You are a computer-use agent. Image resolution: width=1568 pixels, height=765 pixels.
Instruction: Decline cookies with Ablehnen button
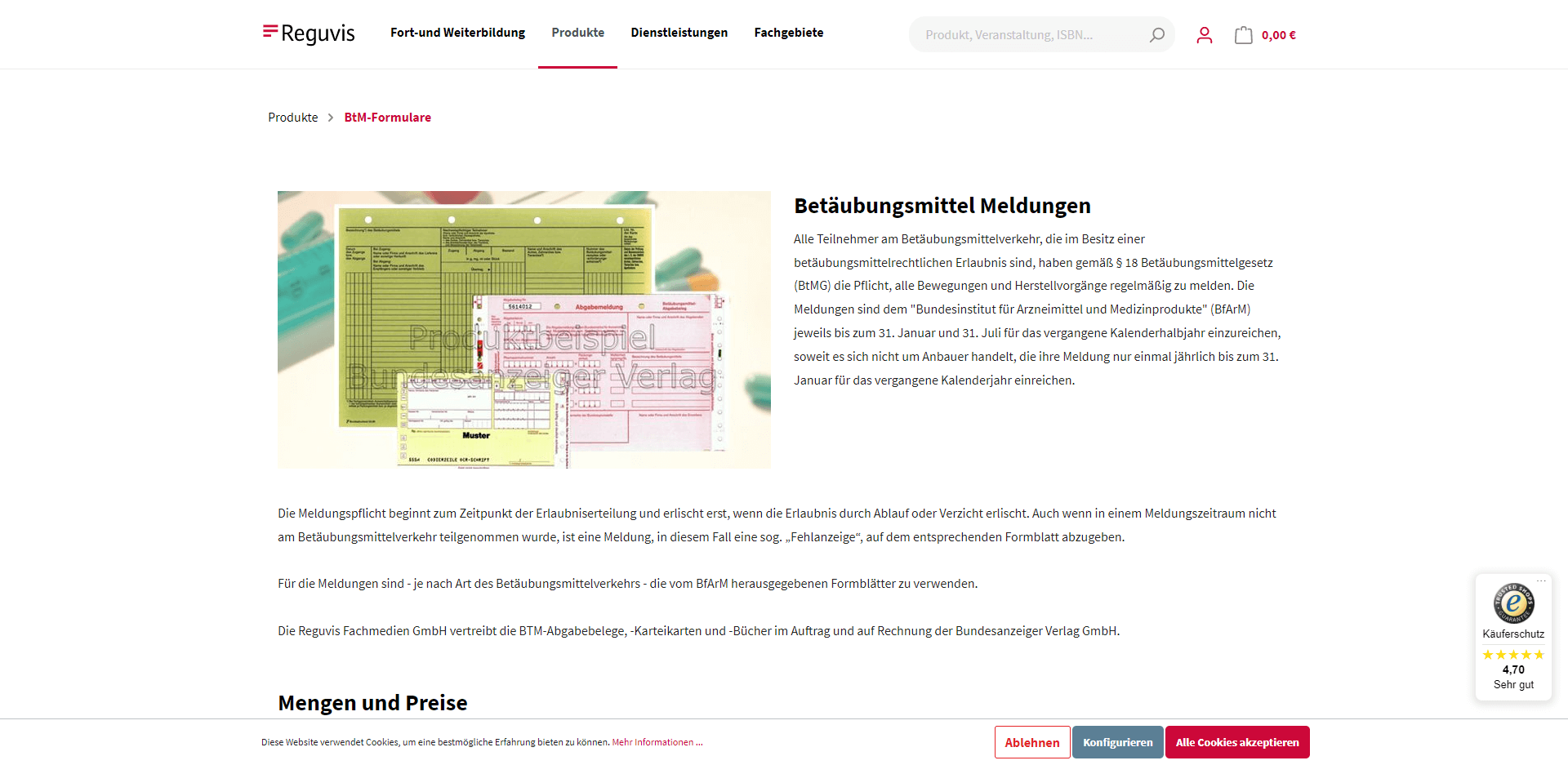1032,742
